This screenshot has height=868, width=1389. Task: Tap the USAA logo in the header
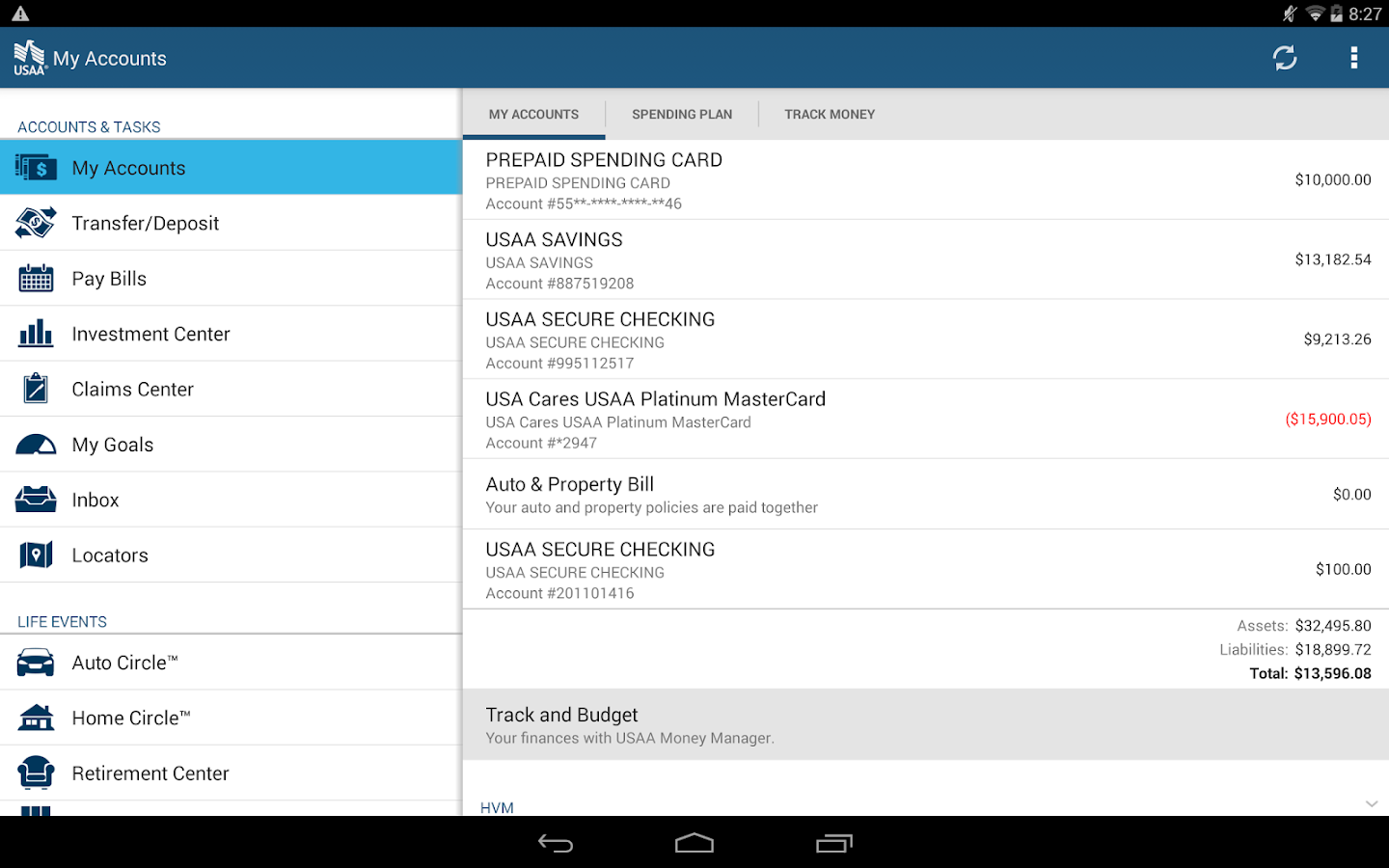pyautogui.click(x=30, y=58)
